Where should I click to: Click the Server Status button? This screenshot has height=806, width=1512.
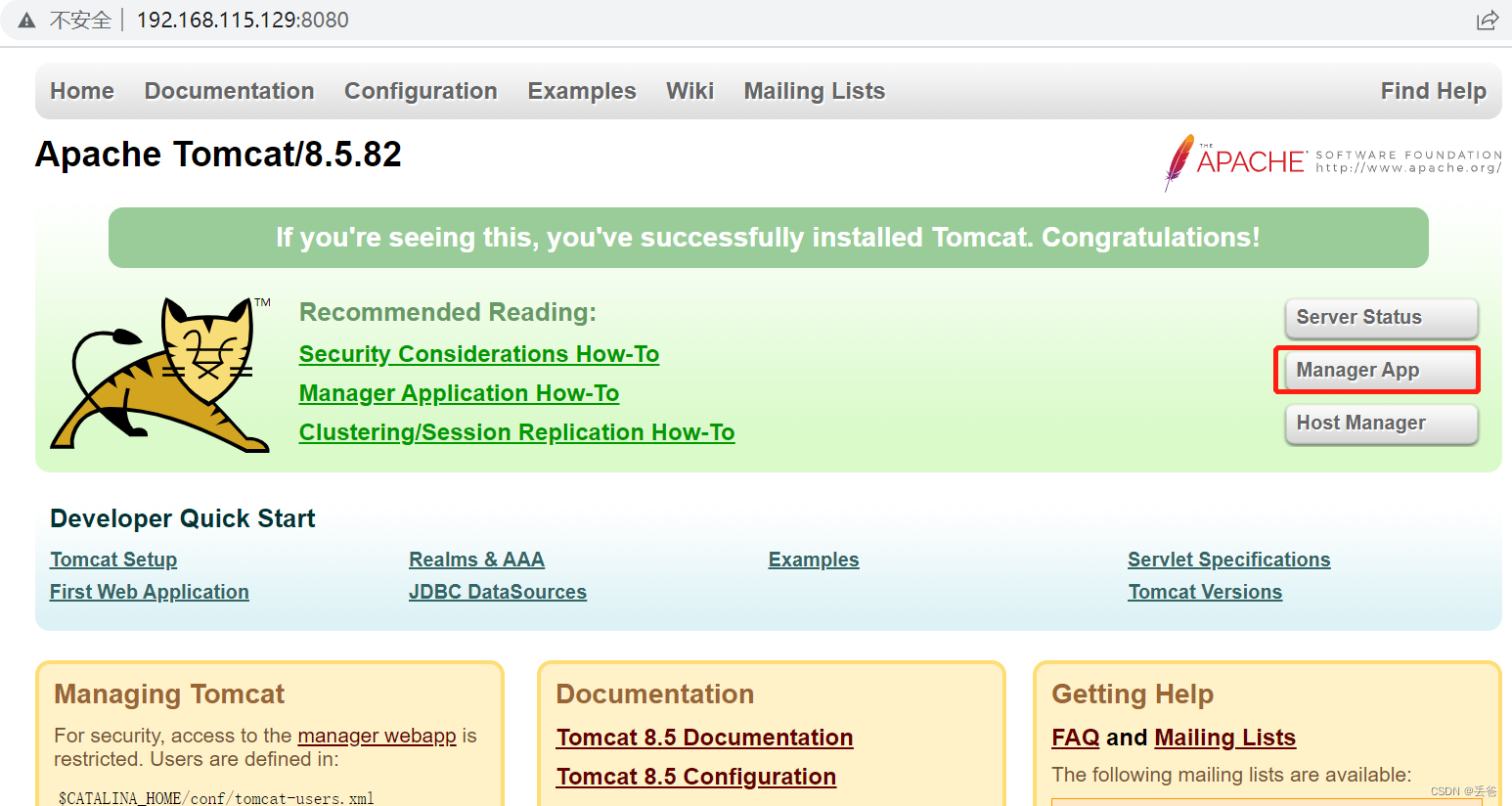coord(1381,318)
